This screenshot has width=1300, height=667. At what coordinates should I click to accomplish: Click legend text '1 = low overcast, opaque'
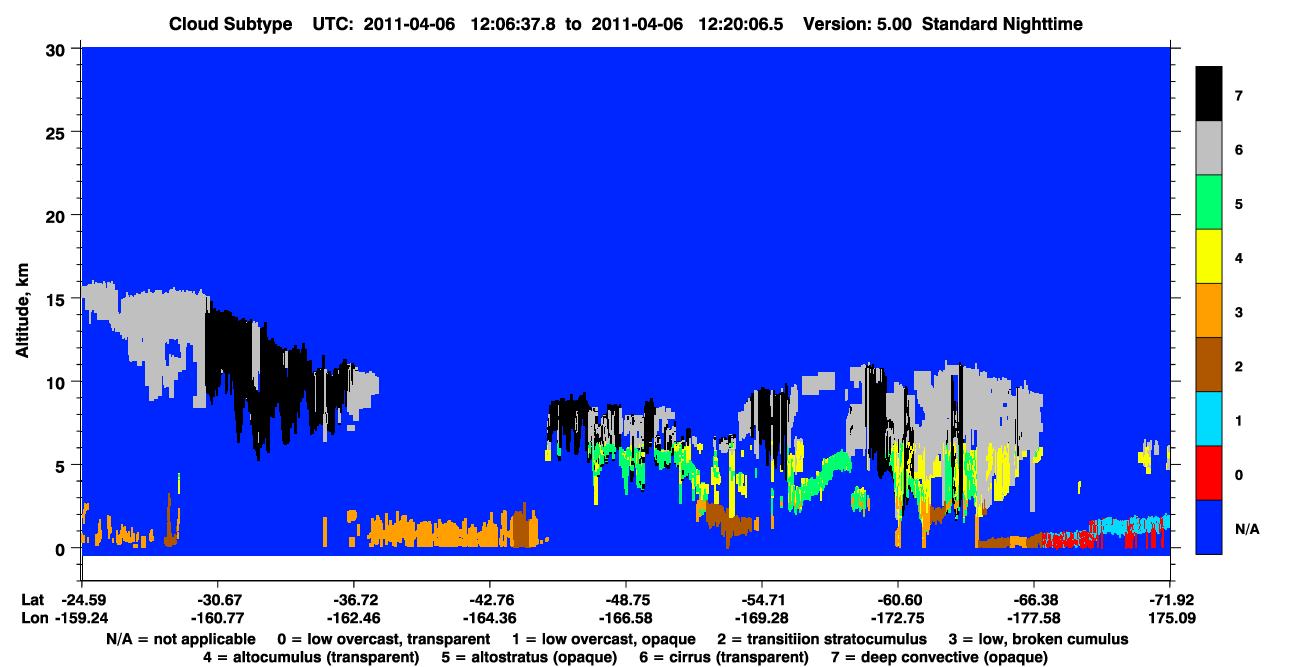pyautogui.click(x=603, y=639)
